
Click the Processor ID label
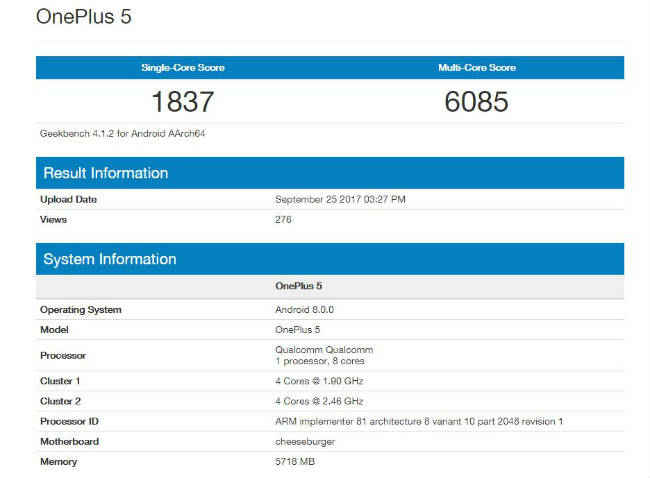(x=69, y=421)
